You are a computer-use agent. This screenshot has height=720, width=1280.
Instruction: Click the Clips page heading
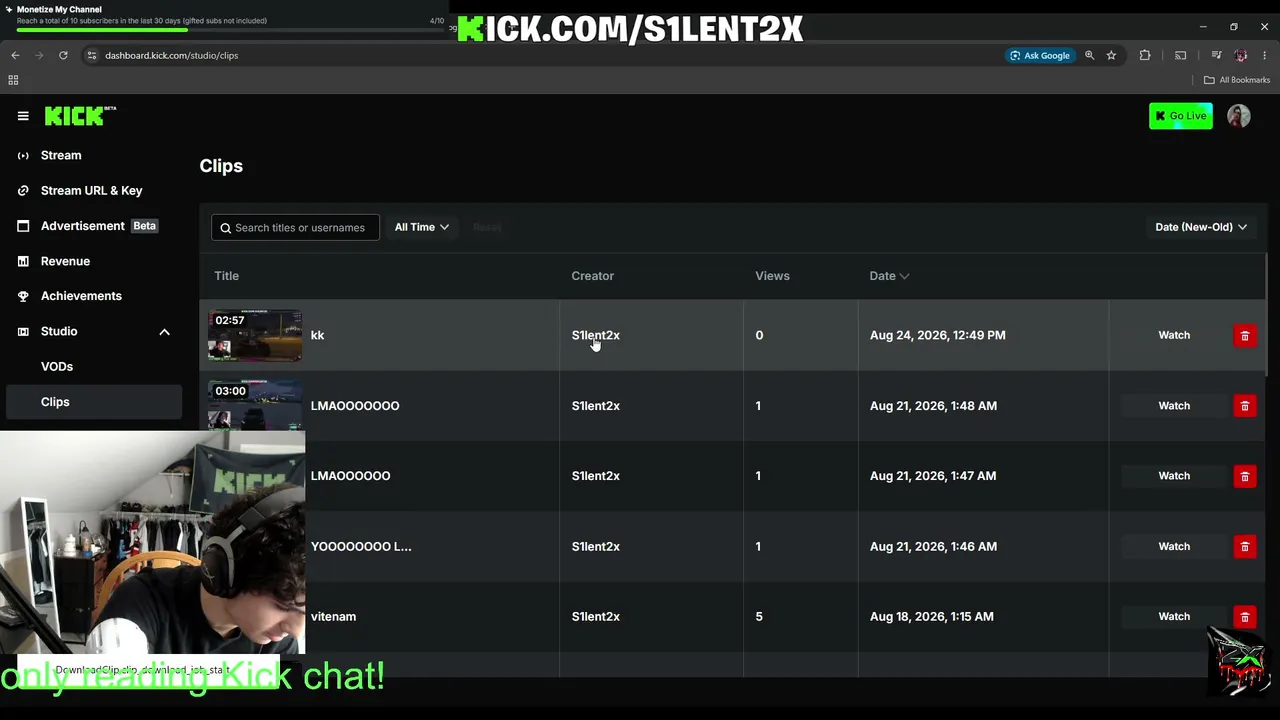[x=221, y=166]
